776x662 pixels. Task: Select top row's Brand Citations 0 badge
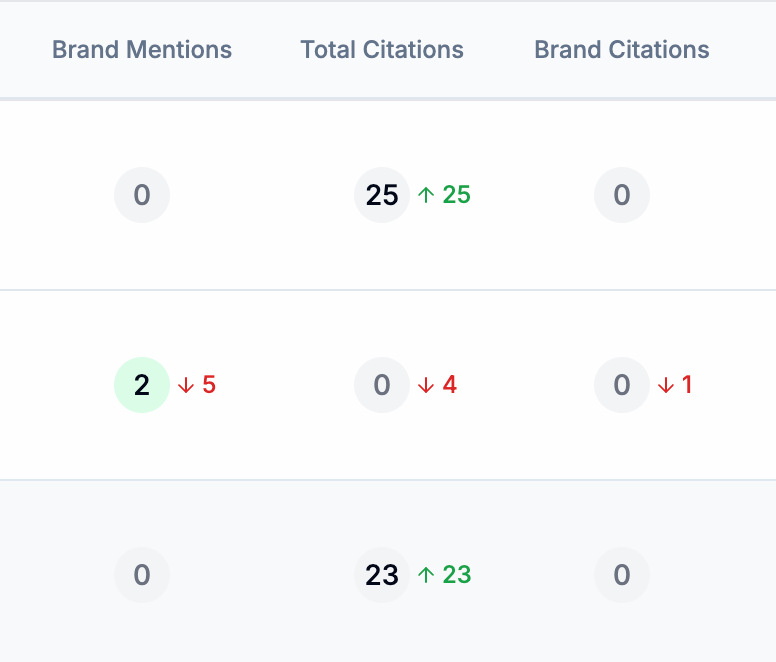click(x=622, y=195)
